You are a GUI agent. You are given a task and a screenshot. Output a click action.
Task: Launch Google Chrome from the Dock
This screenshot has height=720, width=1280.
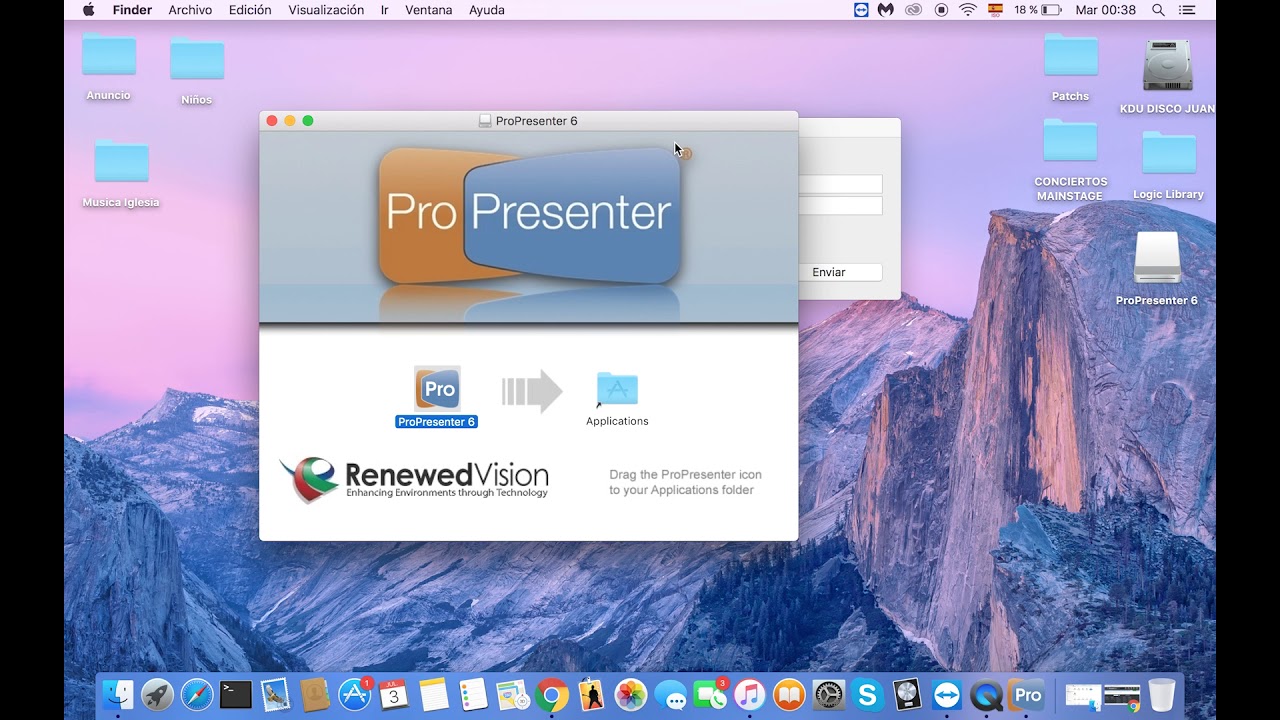point(552,694)
